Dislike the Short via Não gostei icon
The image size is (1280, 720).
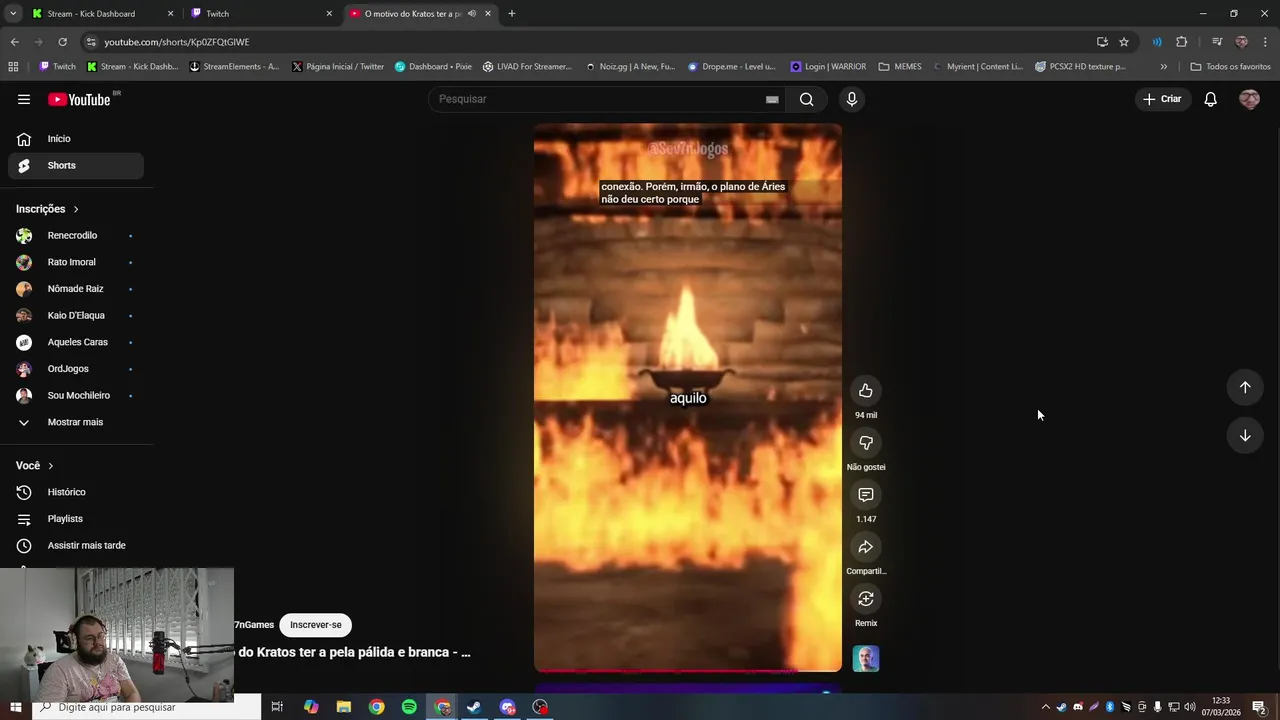click(866, 443)
